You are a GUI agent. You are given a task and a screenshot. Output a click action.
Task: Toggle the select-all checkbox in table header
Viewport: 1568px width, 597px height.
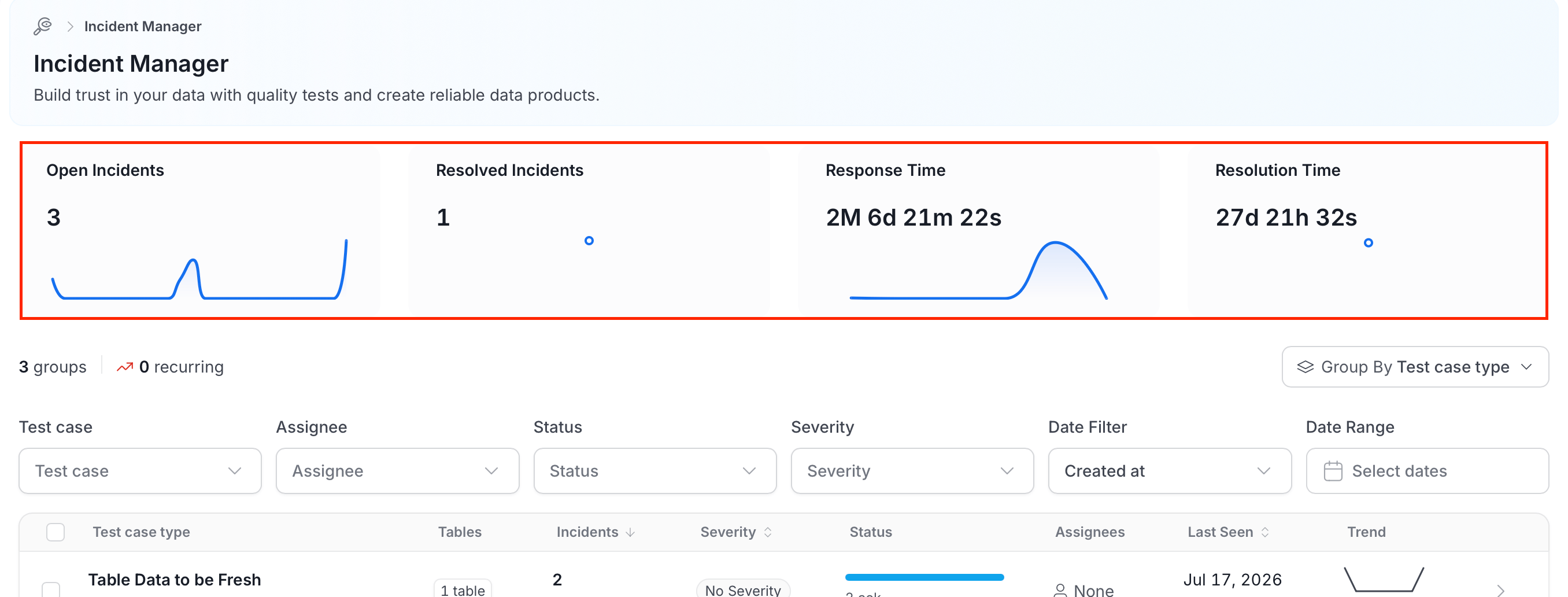tap(56, 532)
